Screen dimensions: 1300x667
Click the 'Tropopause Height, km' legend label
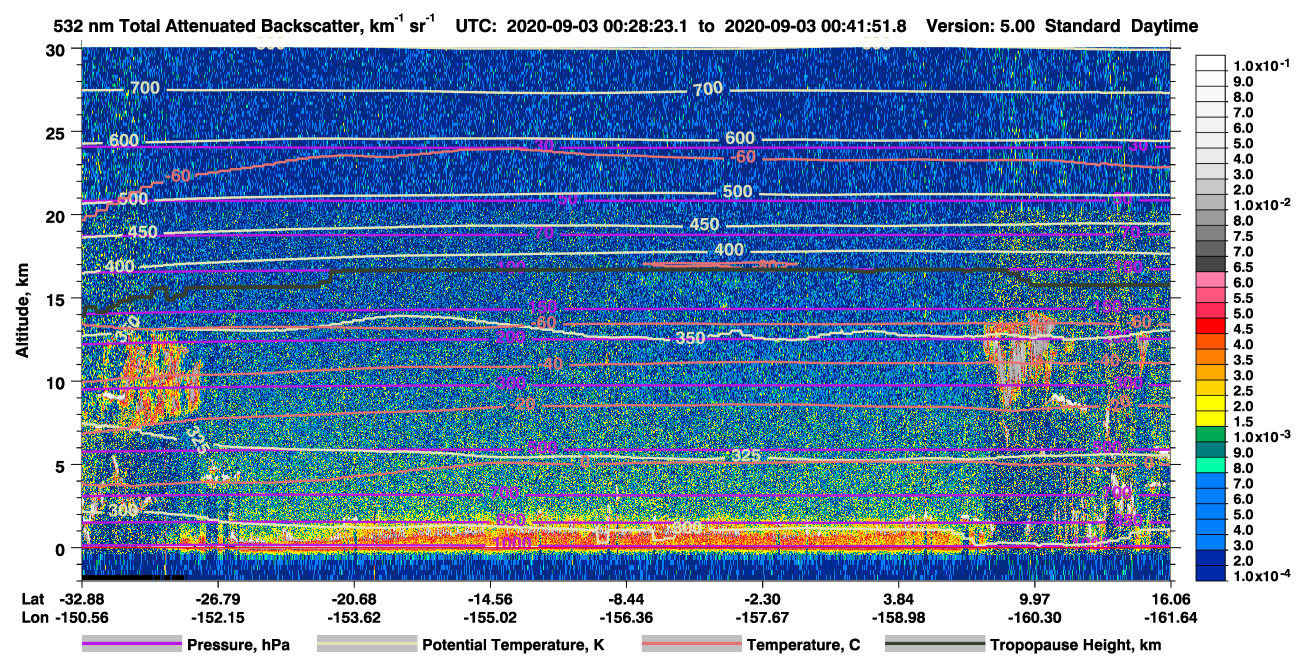1076,645
